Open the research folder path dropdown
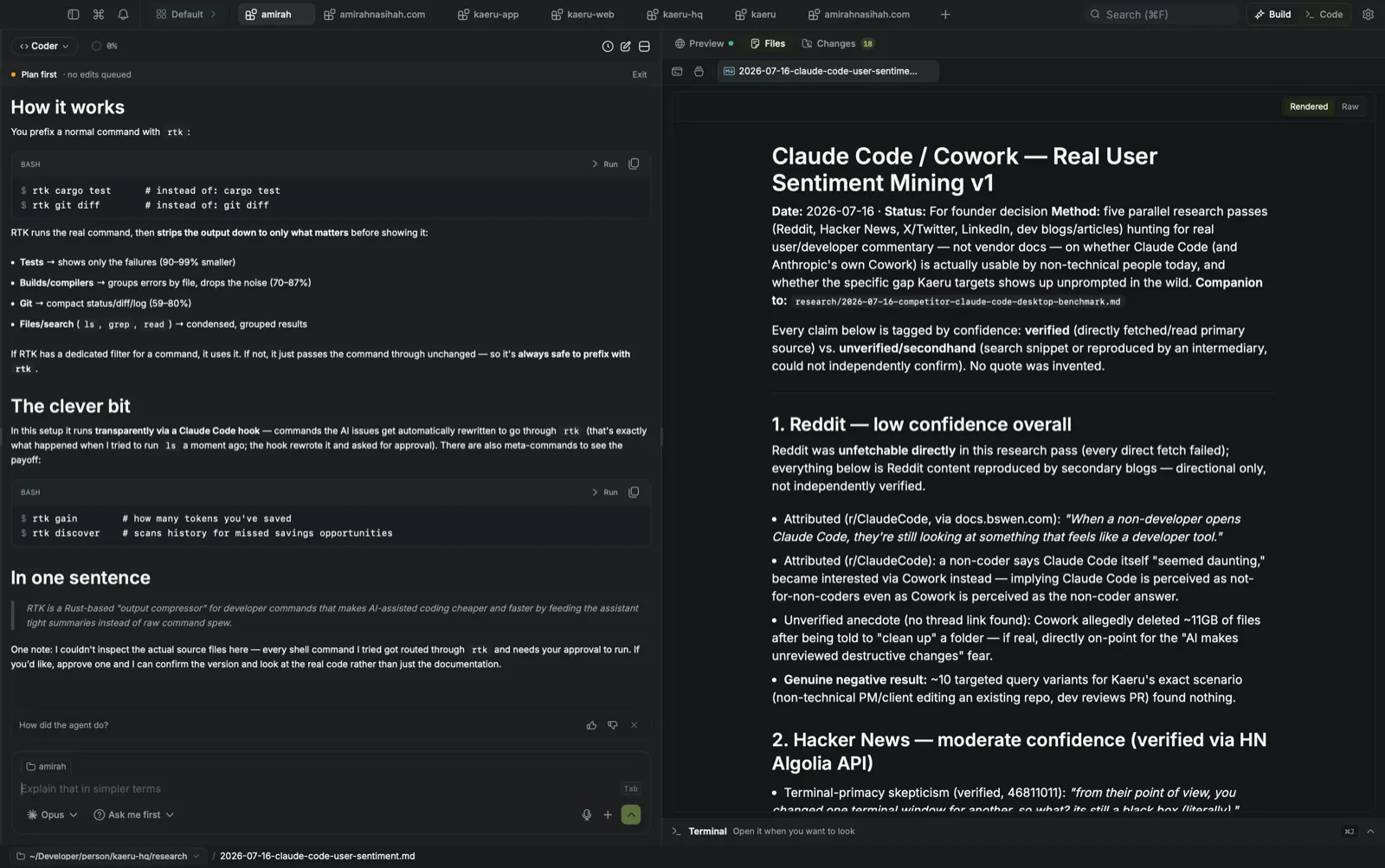Image resolution: width=1385 pixels, height=868 pixels. click(108, 856)
